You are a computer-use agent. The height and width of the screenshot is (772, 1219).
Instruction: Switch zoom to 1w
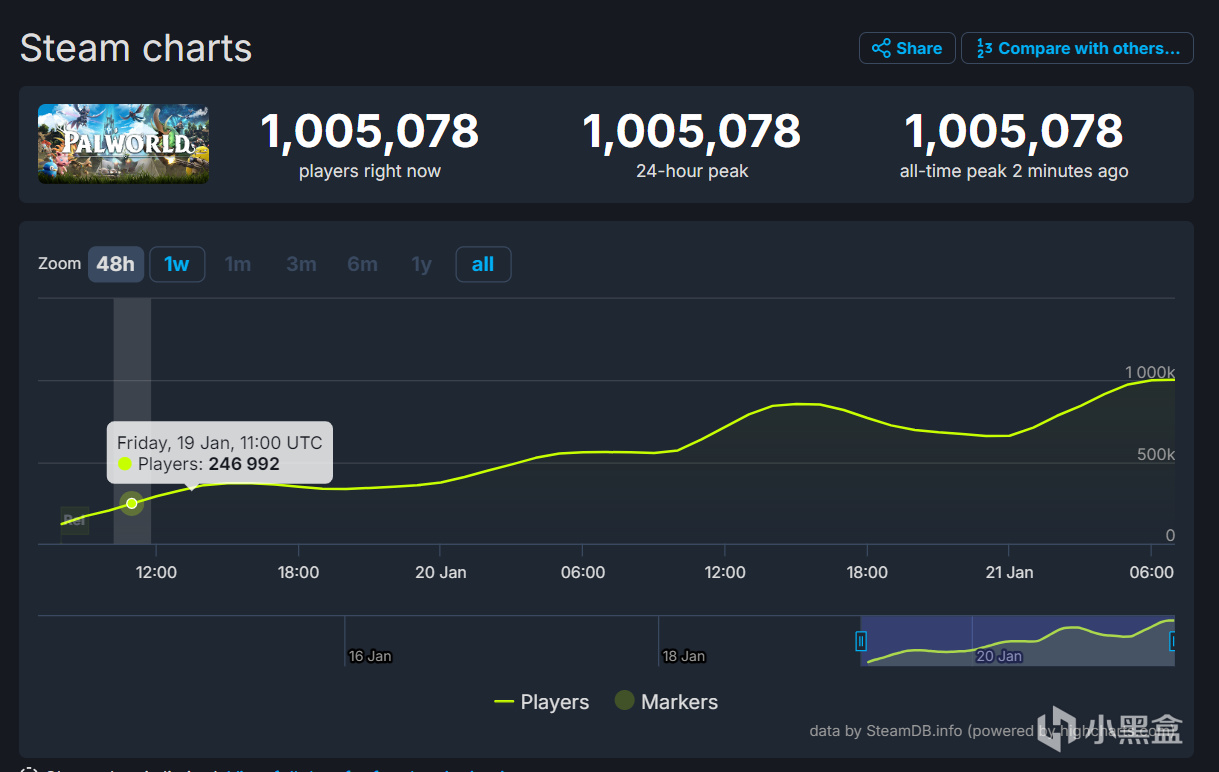[177, 264]
